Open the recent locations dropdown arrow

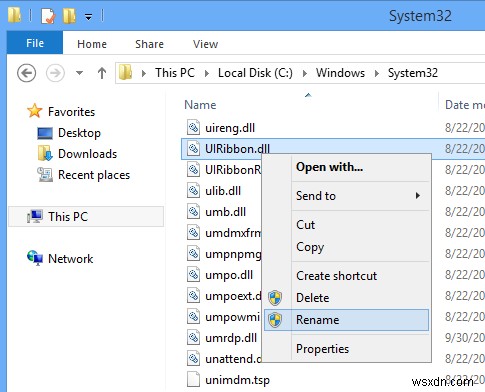pos(79,72)
